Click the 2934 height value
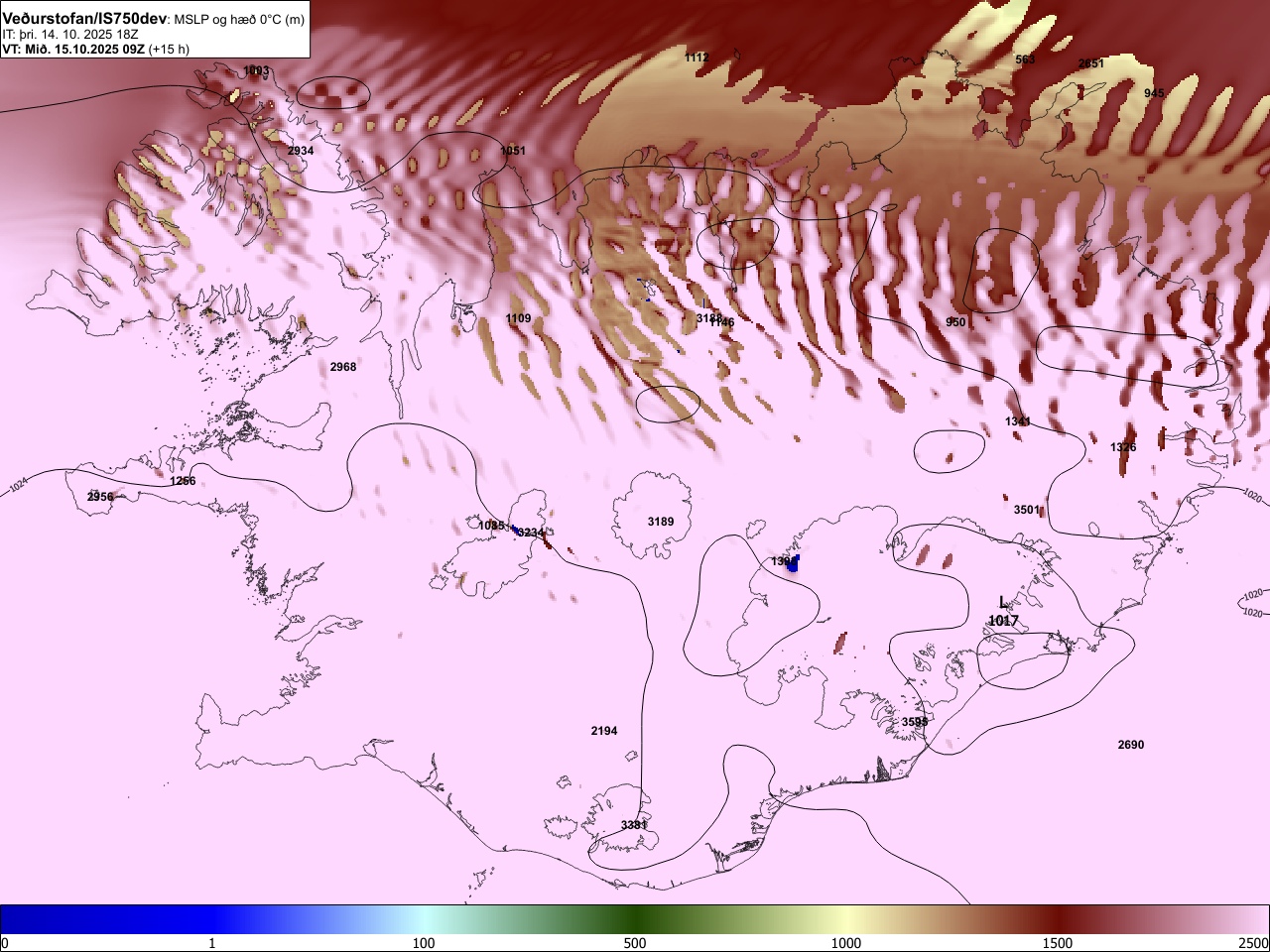 pos(300,151)
